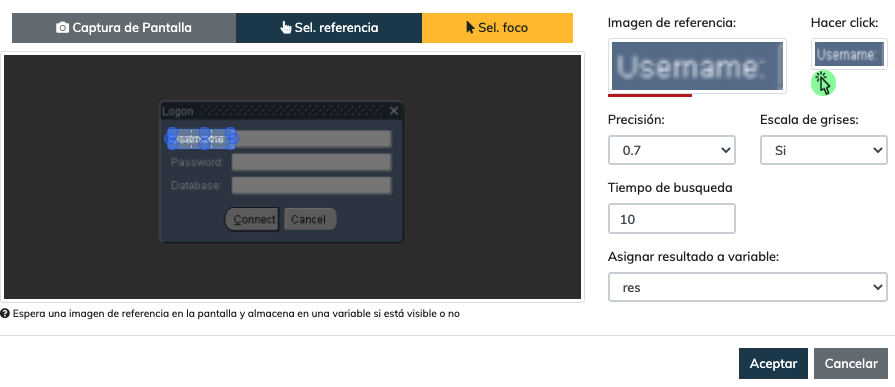The height and width of the screenshot is (387, 895).
Task: Click the Username field in Logon dialog
Action: [312, 139]
